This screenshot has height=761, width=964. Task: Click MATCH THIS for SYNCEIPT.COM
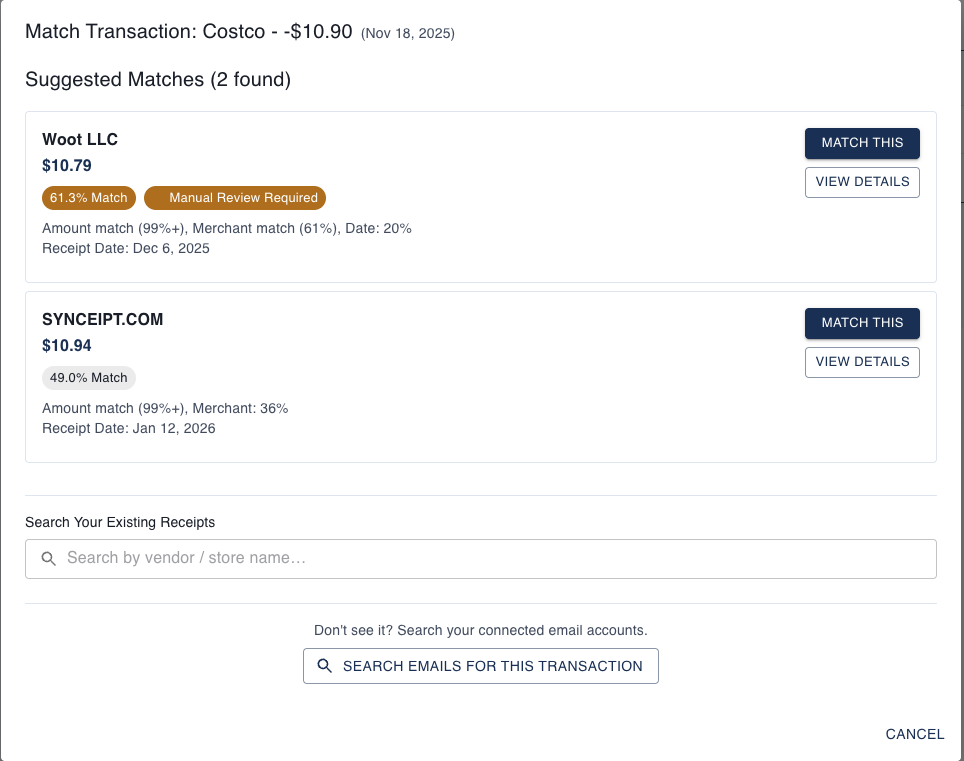pos(862,323)
